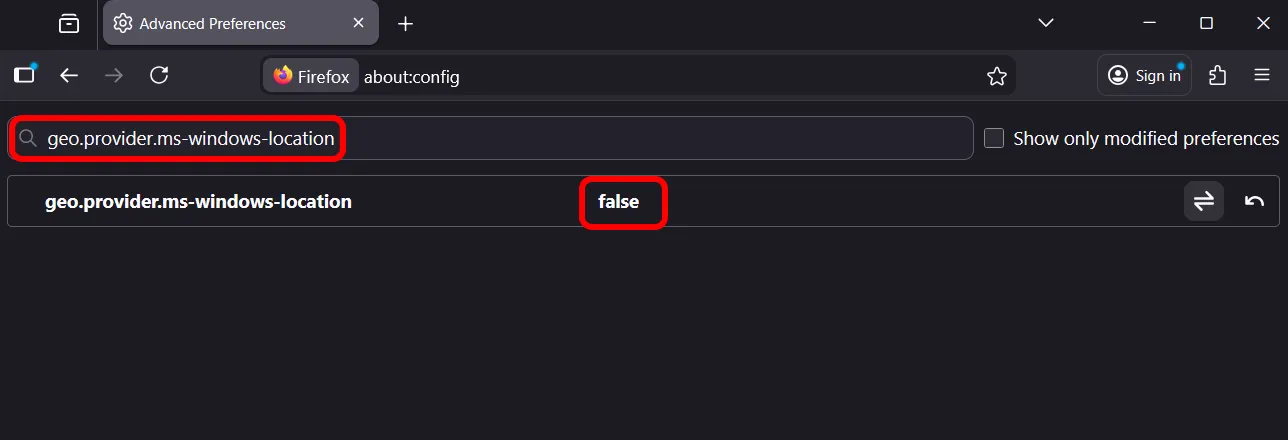
Task: Open the Firefox View pinned tab icon
Action: tap(69, 23)
